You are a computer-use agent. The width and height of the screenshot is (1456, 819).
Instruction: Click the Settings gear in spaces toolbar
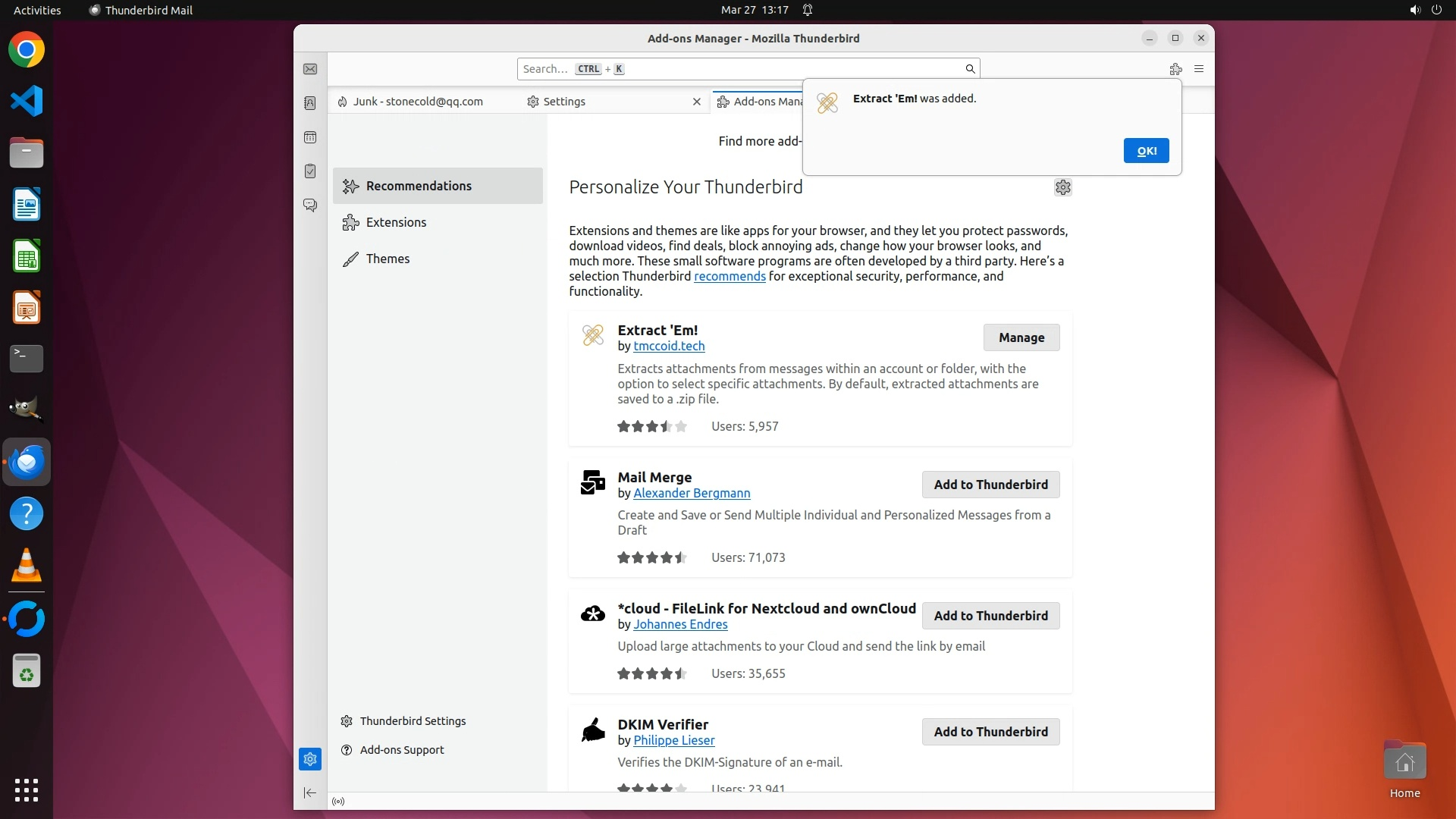point(310,759)
